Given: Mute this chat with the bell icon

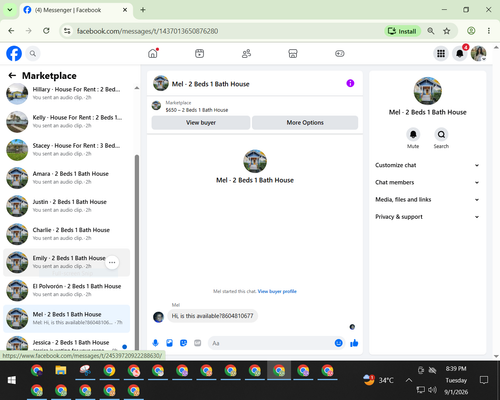Looking at the screenshot, I should pos(413,135).
